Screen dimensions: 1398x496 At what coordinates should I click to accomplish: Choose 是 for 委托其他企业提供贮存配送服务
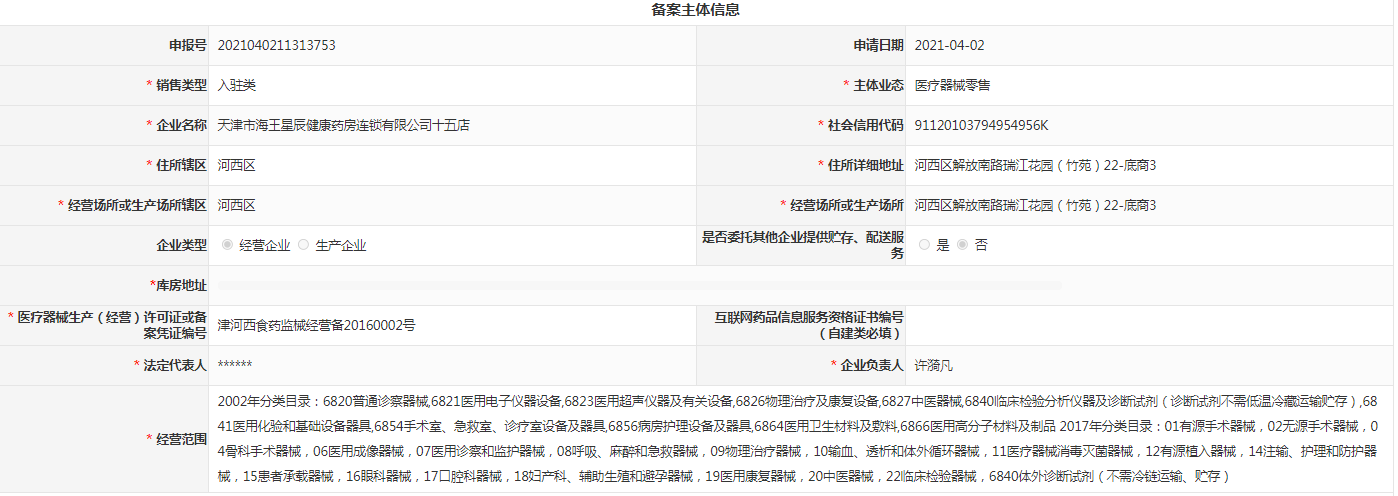pyautogui.click(x=924, y=245)
